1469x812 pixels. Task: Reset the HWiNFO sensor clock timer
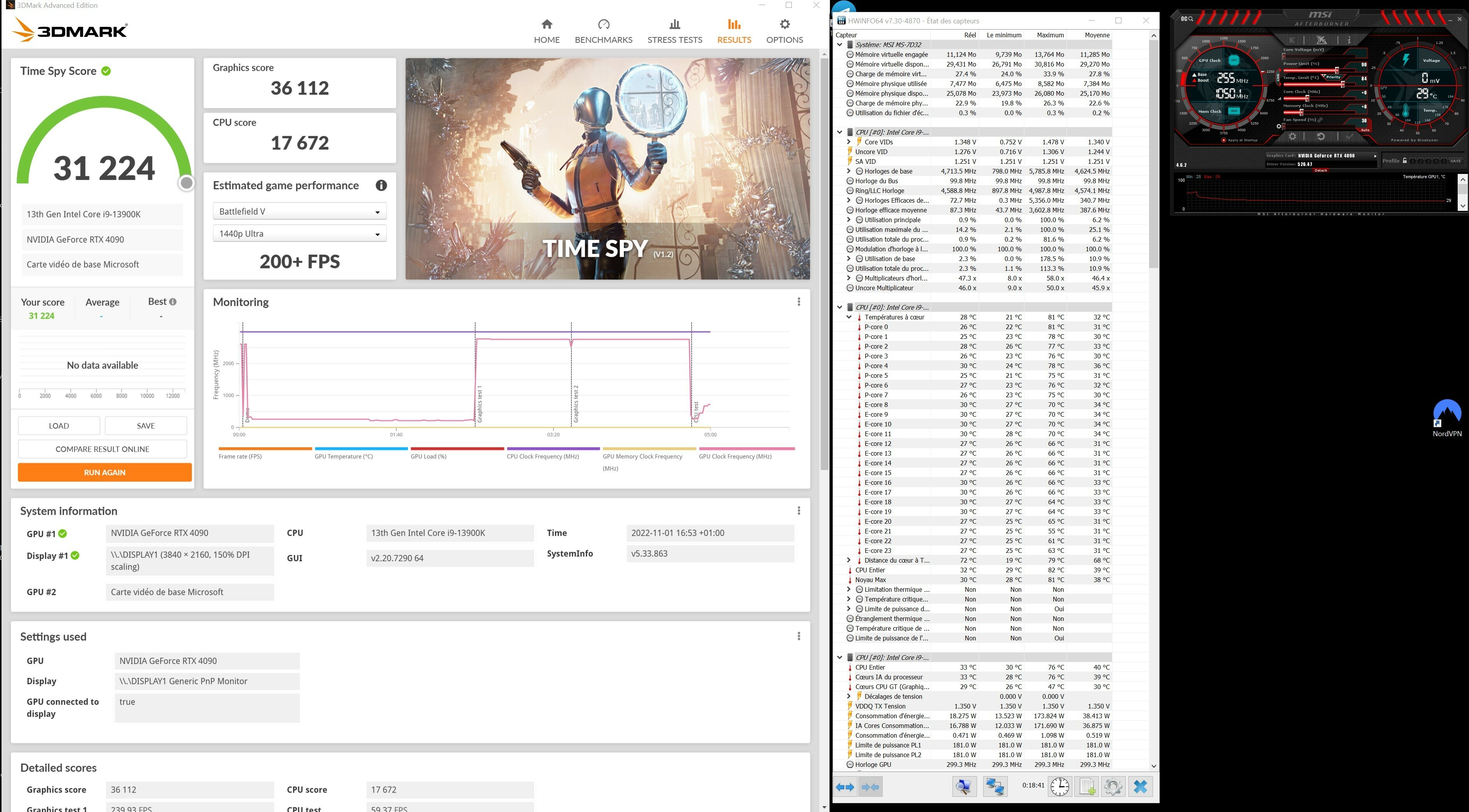[x=1060, y=787]
